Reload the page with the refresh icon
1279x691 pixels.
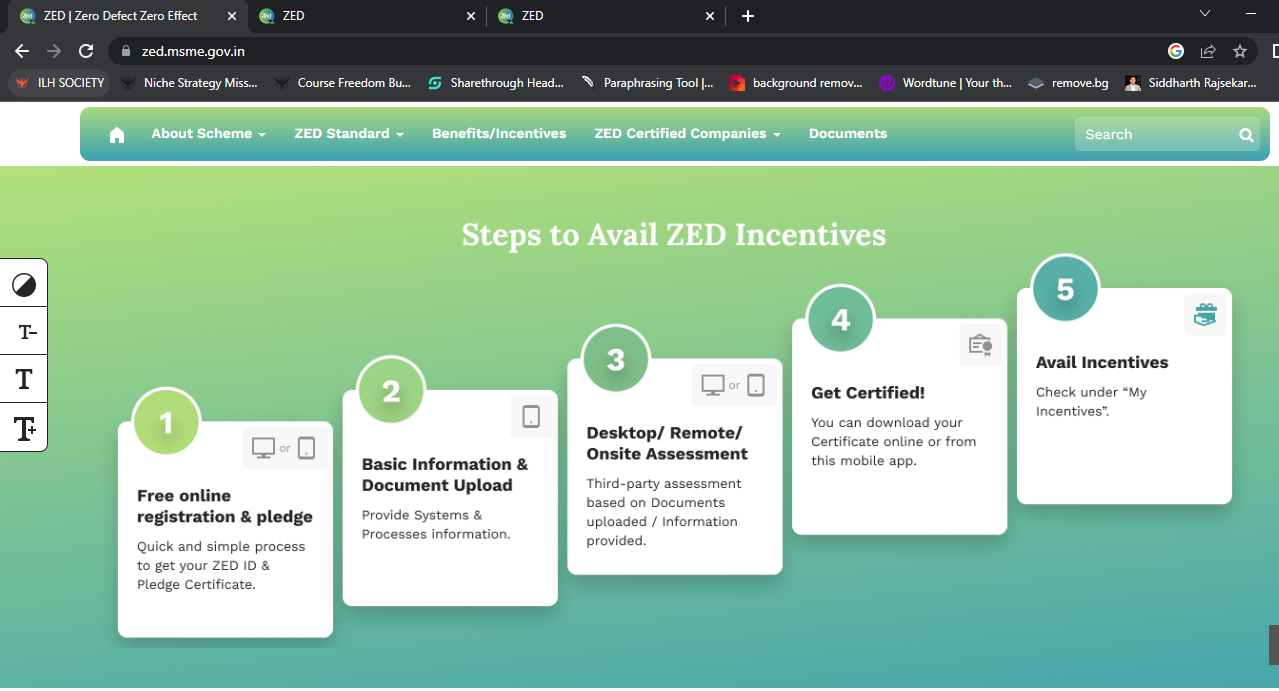click(86, 51)
